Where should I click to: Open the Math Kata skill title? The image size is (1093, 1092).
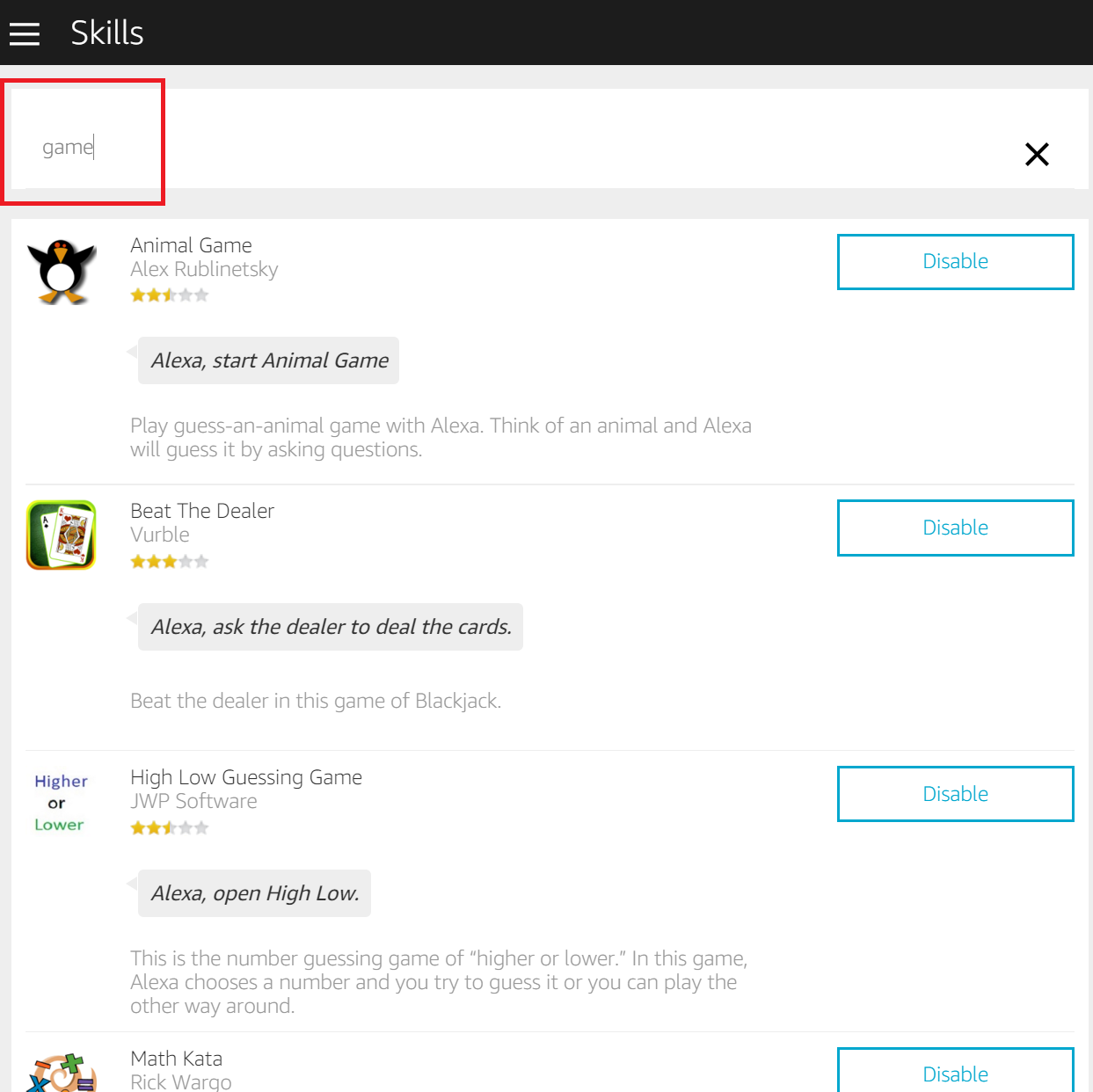177,1059
